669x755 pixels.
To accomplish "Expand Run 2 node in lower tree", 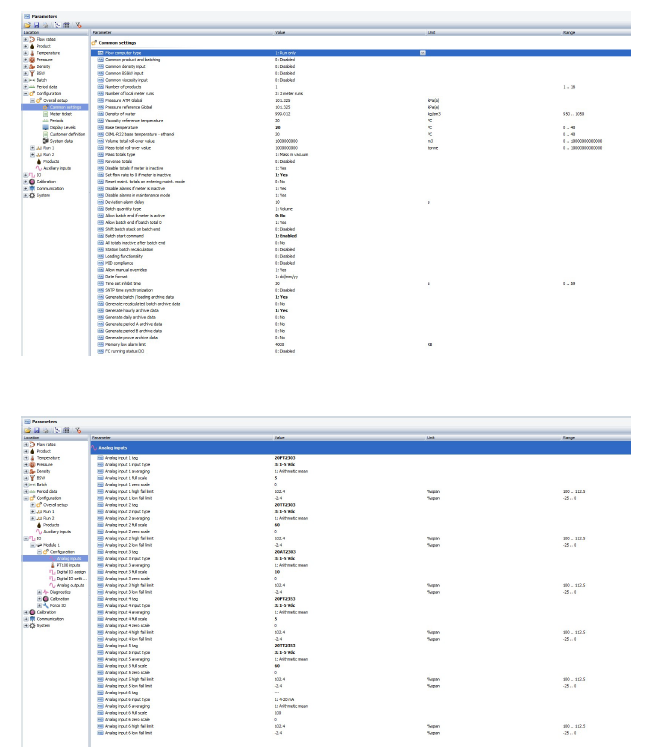I will coord(32,519).
